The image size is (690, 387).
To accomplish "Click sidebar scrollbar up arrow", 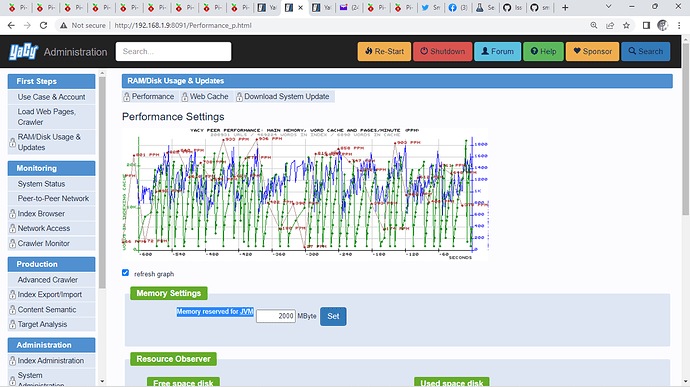I will tap(102, 74).
